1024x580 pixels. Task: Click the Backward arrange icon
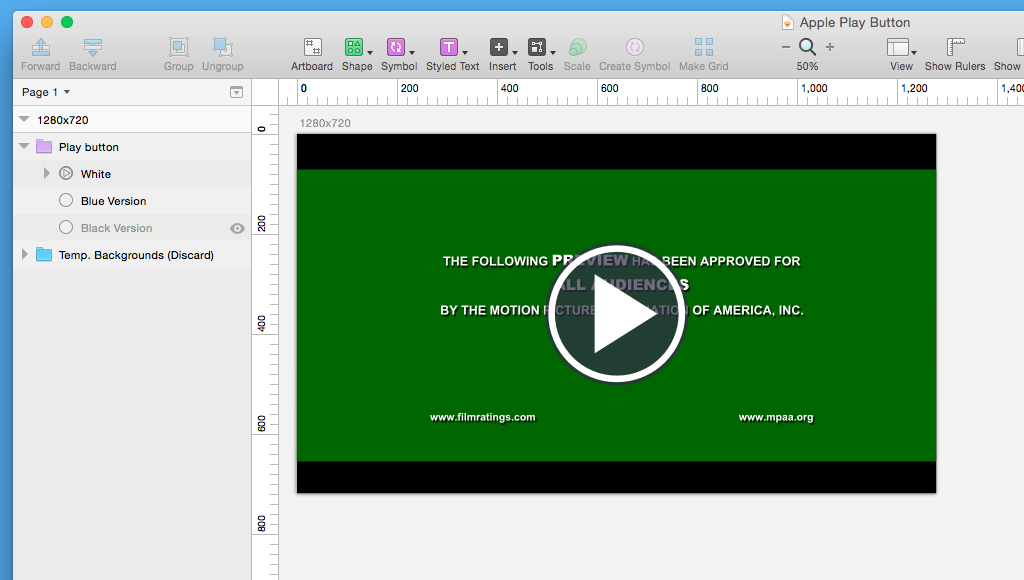93,47
